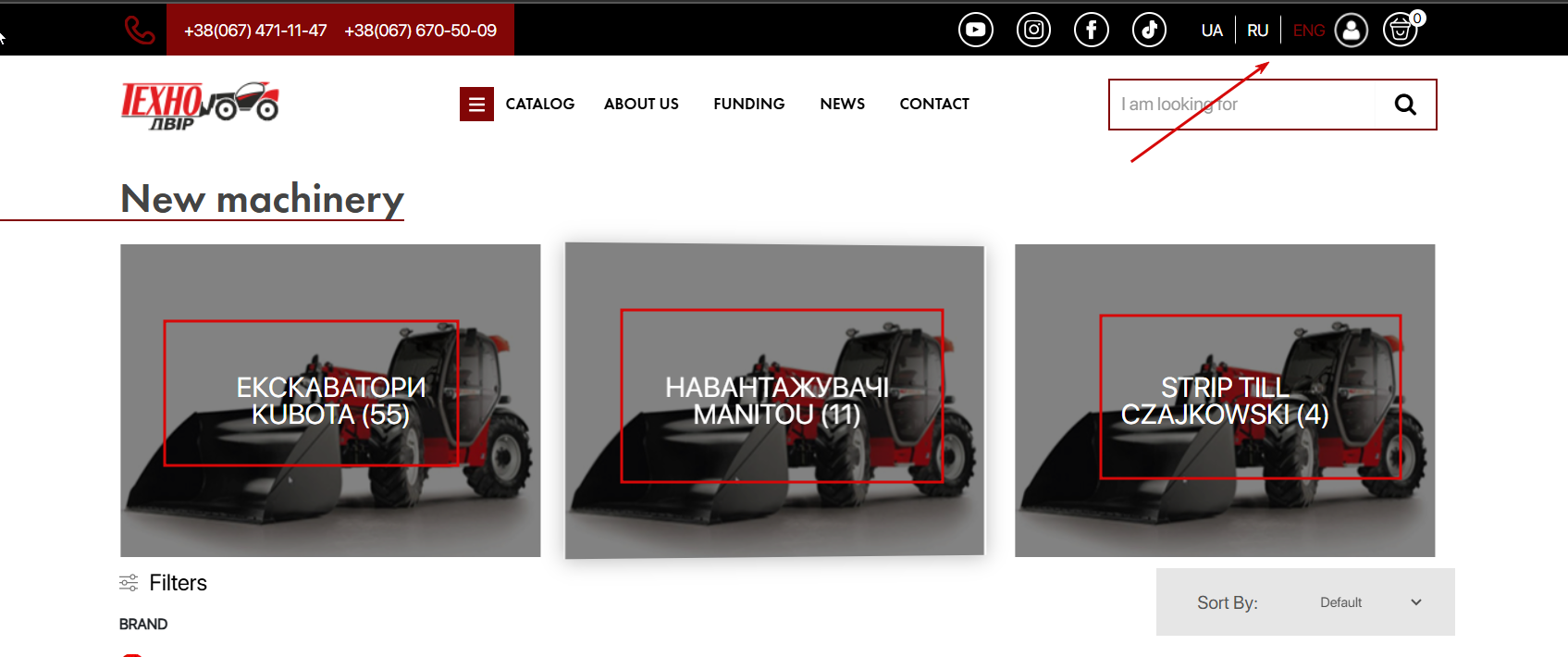Image resolution: width=1568 pixels, height=657 pixels.
Task: Click the New machinery heading
Action: point(263,198)
